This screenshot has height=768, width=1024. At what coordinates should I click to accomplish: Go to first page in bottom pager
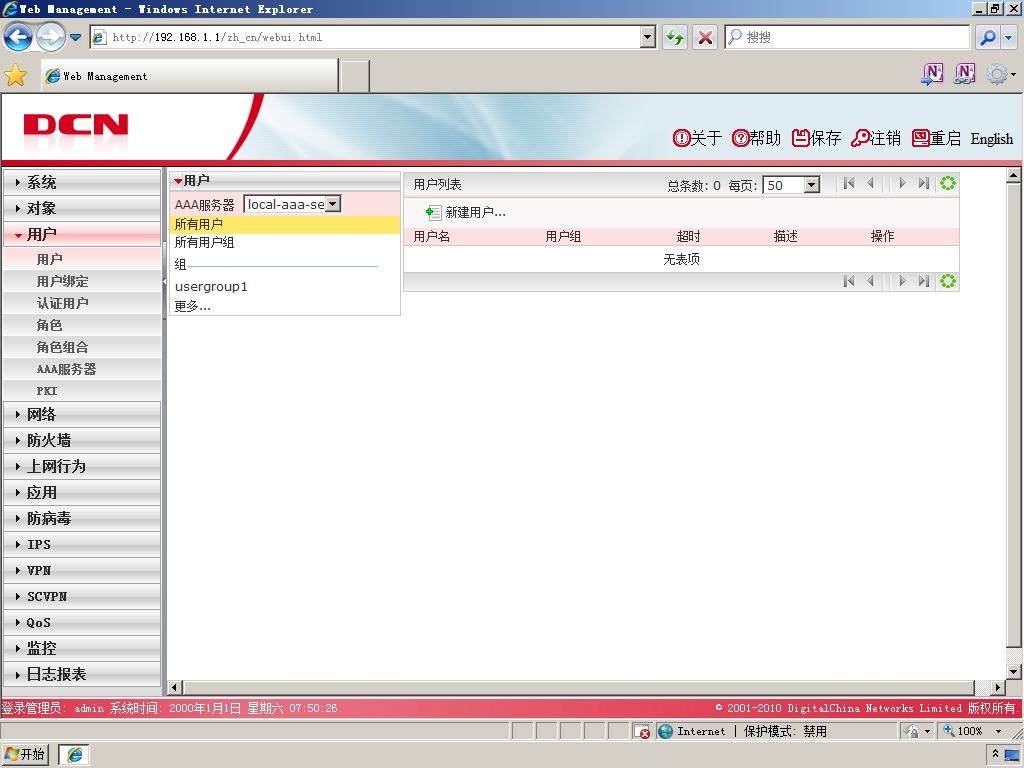(x=849, y=281)
